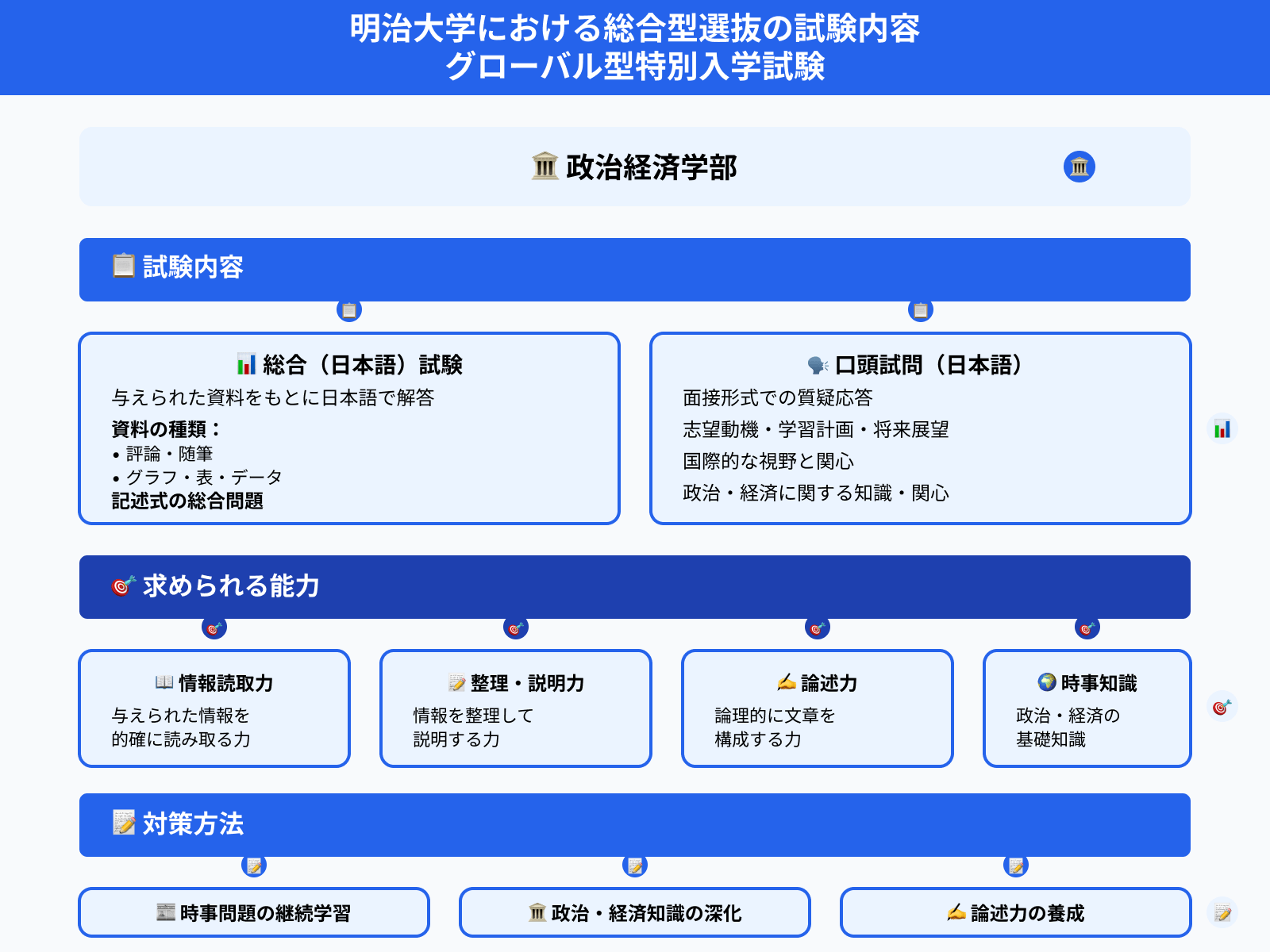Click the text 情報を整理して
Viewport: 1270px width, 952px height.
473,716
